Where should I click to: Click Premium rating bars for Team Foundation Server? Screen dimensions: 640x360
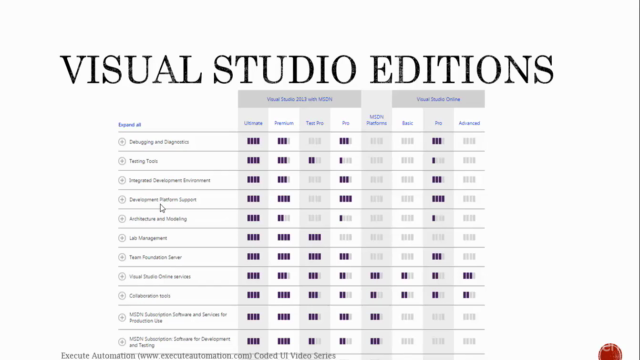284,257
